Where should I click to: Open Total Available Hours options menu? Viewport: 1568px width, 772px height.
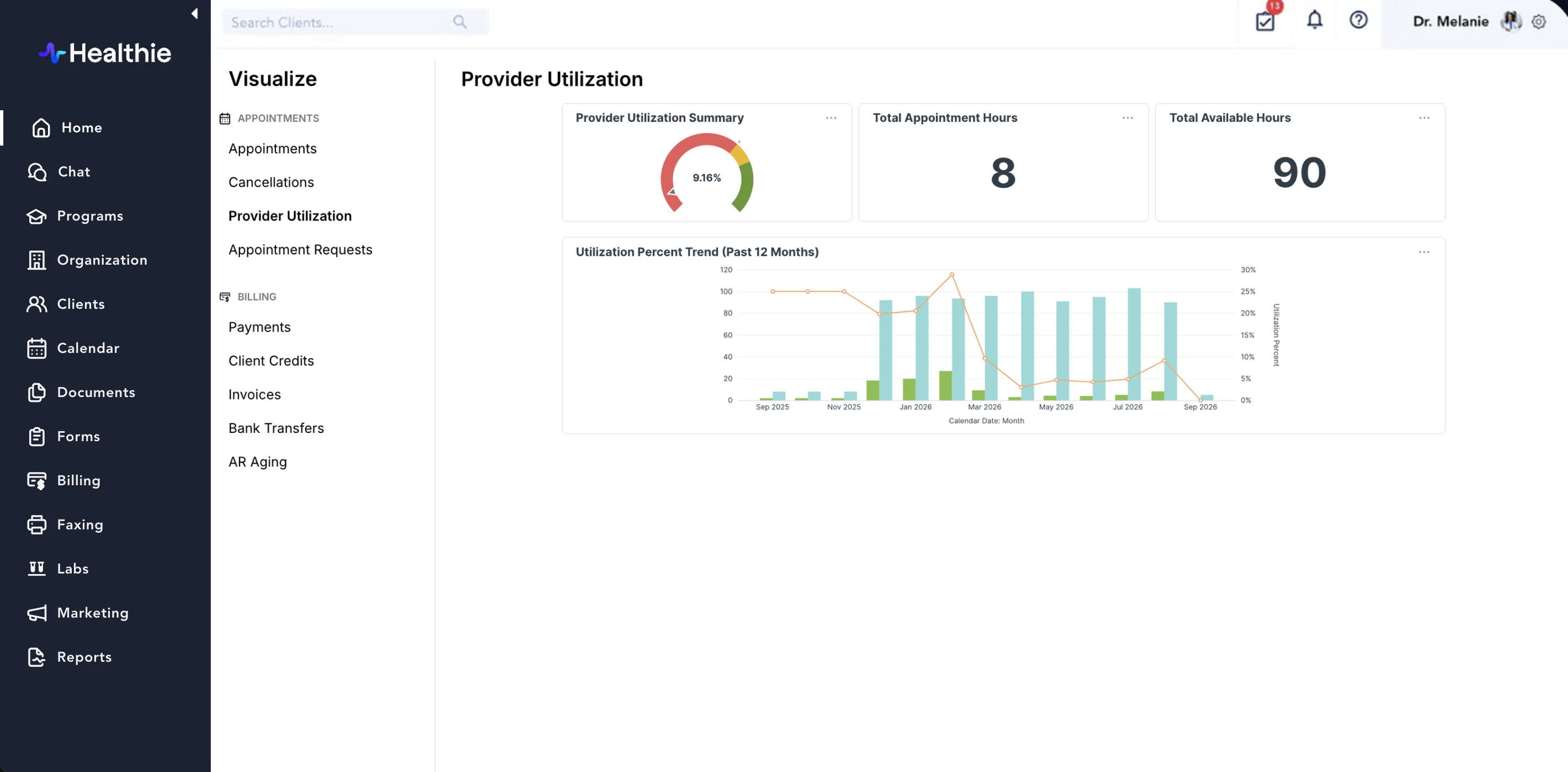pyautogui.click(x=1424, y=118)
